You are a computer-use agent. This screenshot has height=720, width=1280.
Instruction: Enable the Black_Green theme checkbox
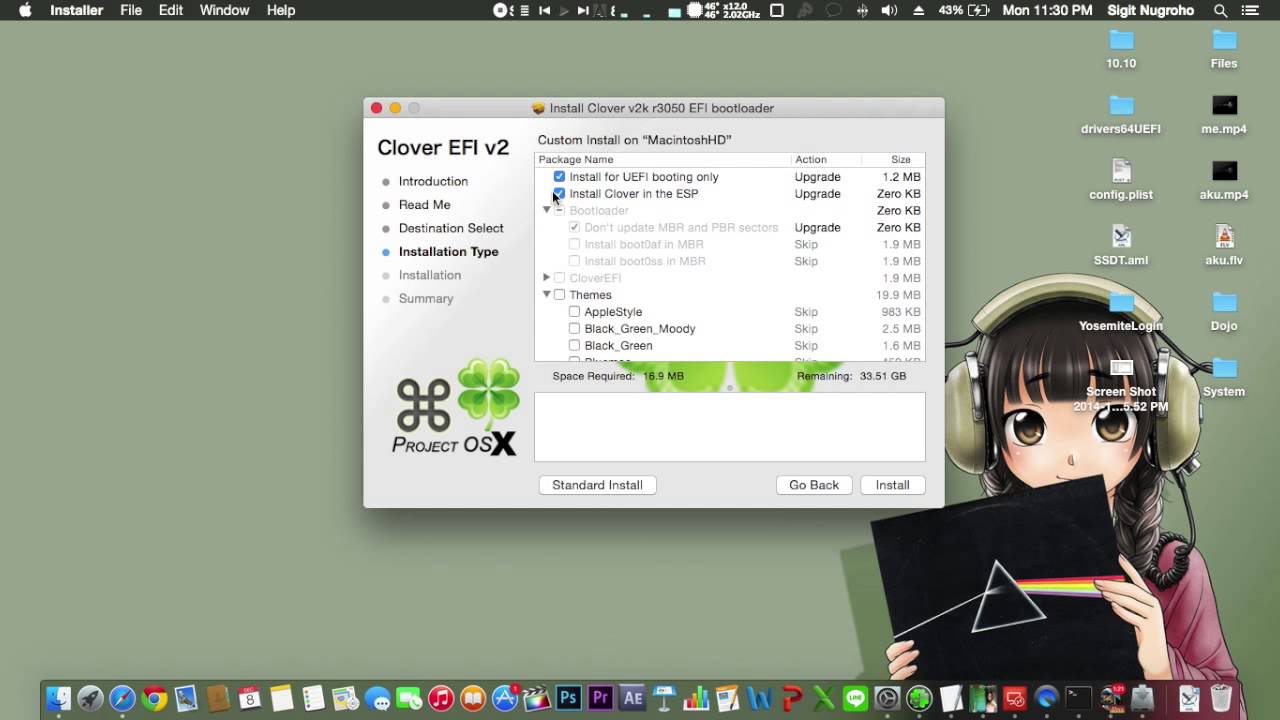click(574, 346)
